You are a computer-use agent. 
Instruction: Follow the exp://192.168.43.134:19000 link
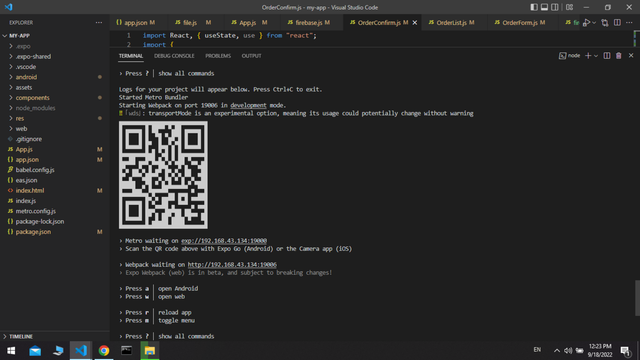point(224,241)
